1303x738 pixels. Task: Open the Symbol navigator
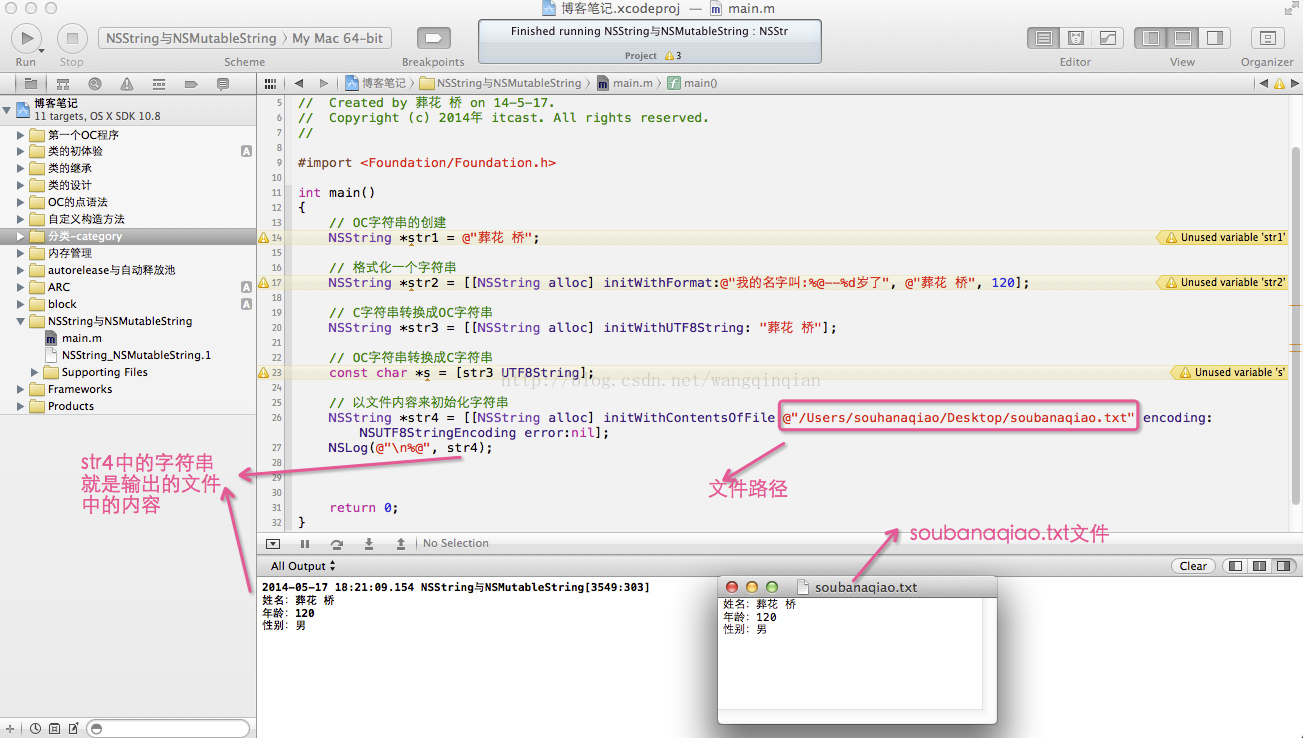tap(63, 84)
